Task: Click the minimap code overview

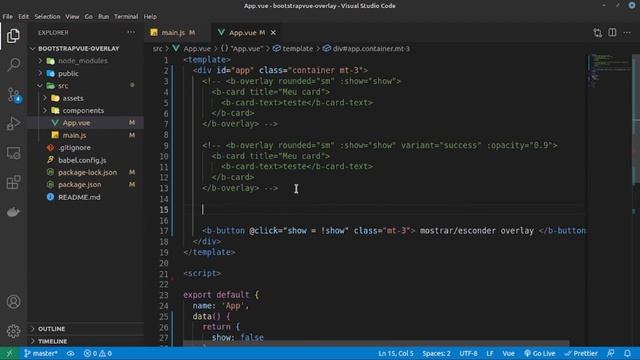Action: tap(609, 71)
